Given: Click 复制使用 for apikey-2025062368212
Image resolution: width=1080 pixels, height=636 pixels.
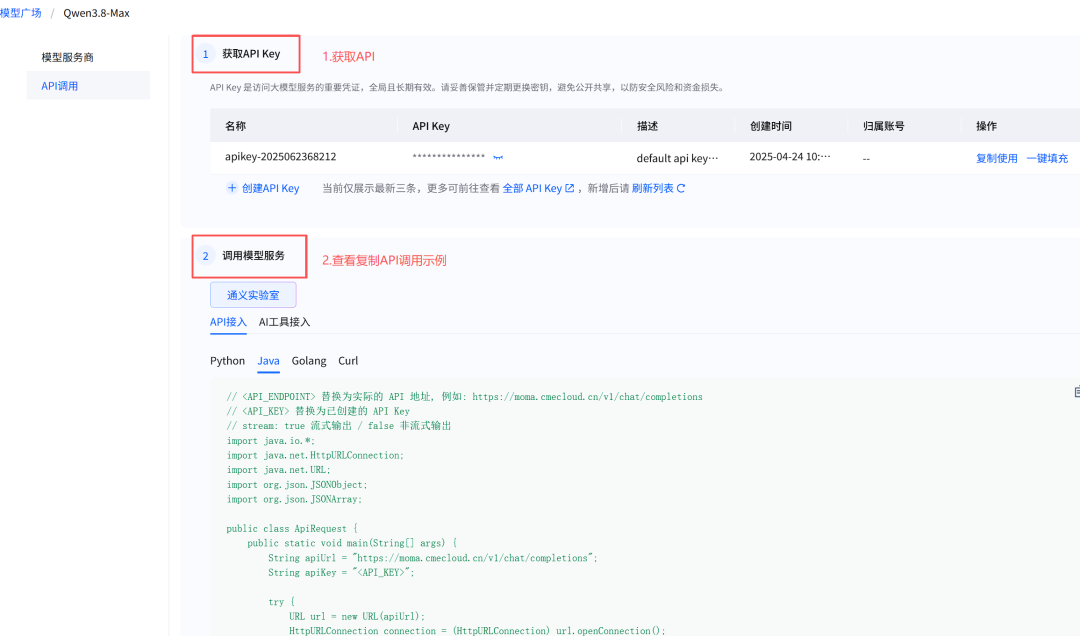Looking at the screenshot, I should tap(997, 158).
